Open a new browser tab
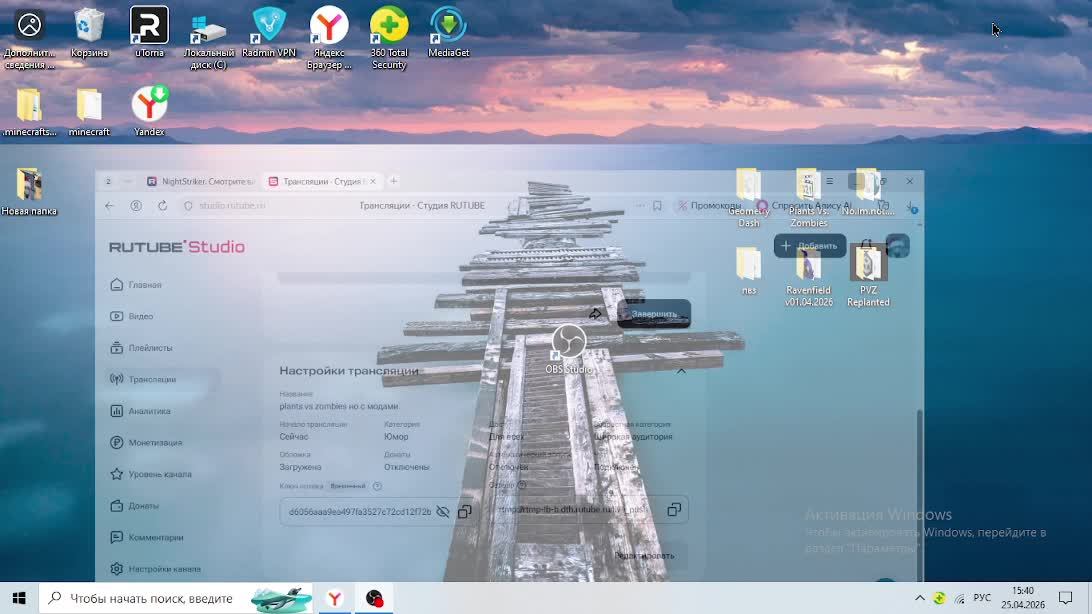The height and width of the screenshot is (614, 1092). pyautogui.click(x=393, y=181)
